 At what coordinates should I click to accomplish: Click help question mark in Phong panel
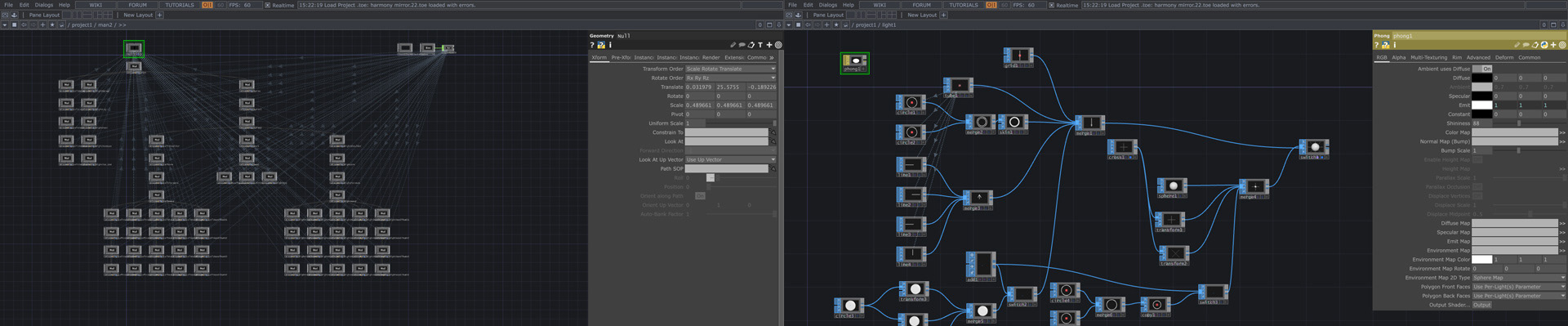click(1376, 46)
